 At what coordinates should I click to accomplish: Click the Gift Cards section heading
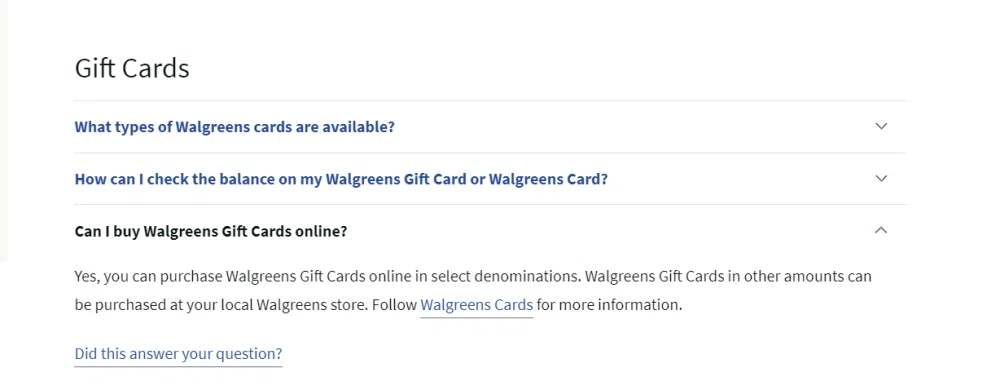132,68
